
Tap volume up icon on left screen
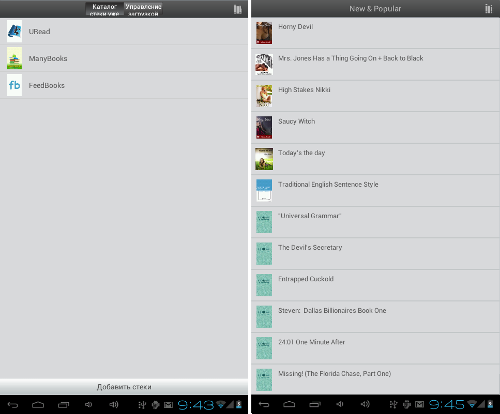click(114, 404)
